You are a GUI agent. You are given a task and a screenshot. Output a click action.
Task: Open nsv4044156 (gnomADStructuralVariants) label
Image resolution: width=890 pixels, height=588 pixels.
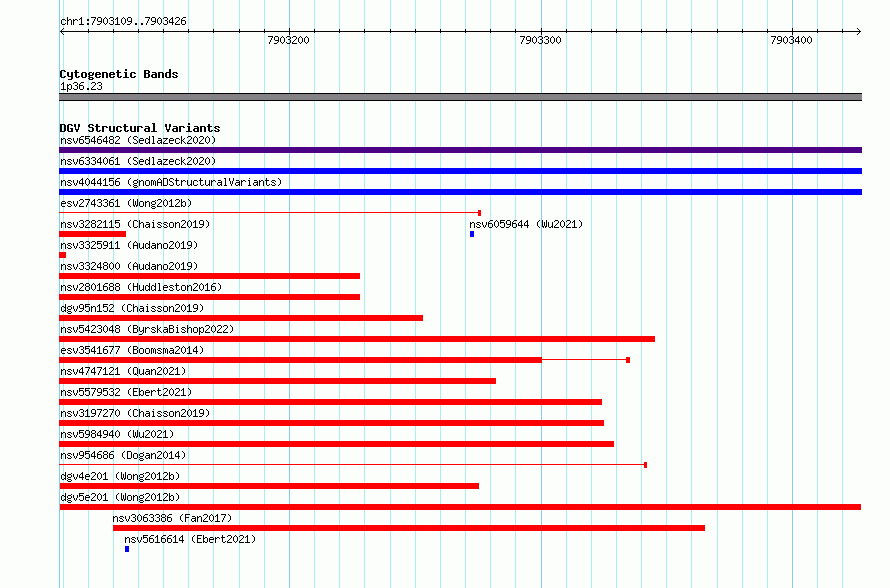point(171,182)
